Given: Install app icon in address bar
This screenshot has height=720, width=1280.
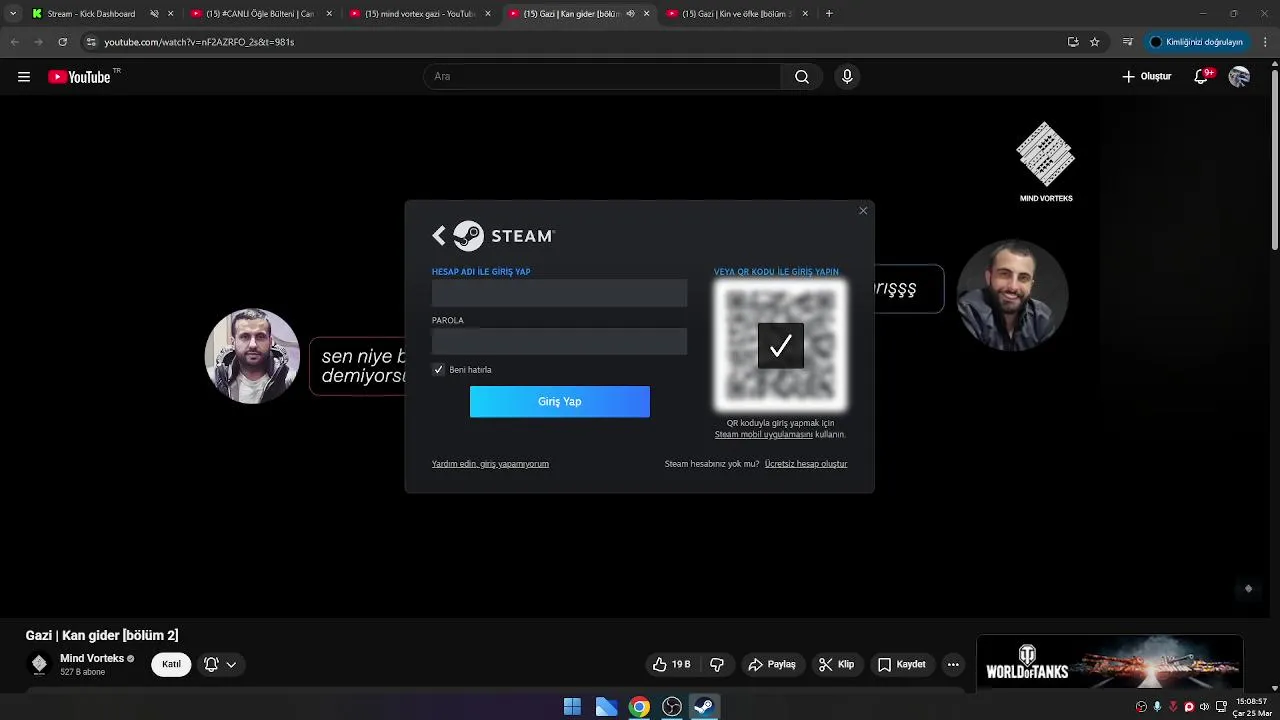Looking at the screenshot, I should point(1073,42).
